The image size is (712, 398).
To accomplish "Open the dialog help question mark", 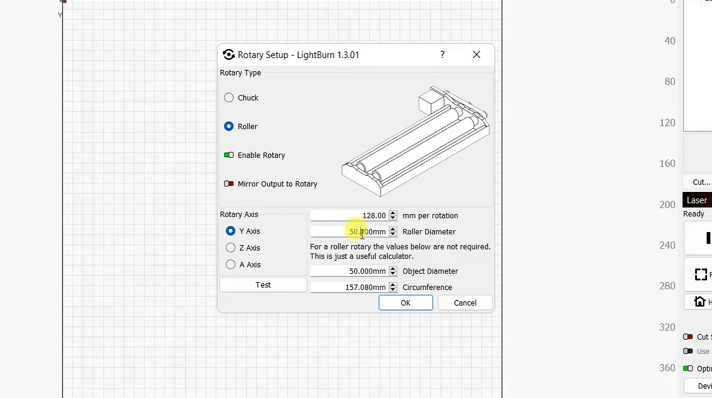I will 442,55.
